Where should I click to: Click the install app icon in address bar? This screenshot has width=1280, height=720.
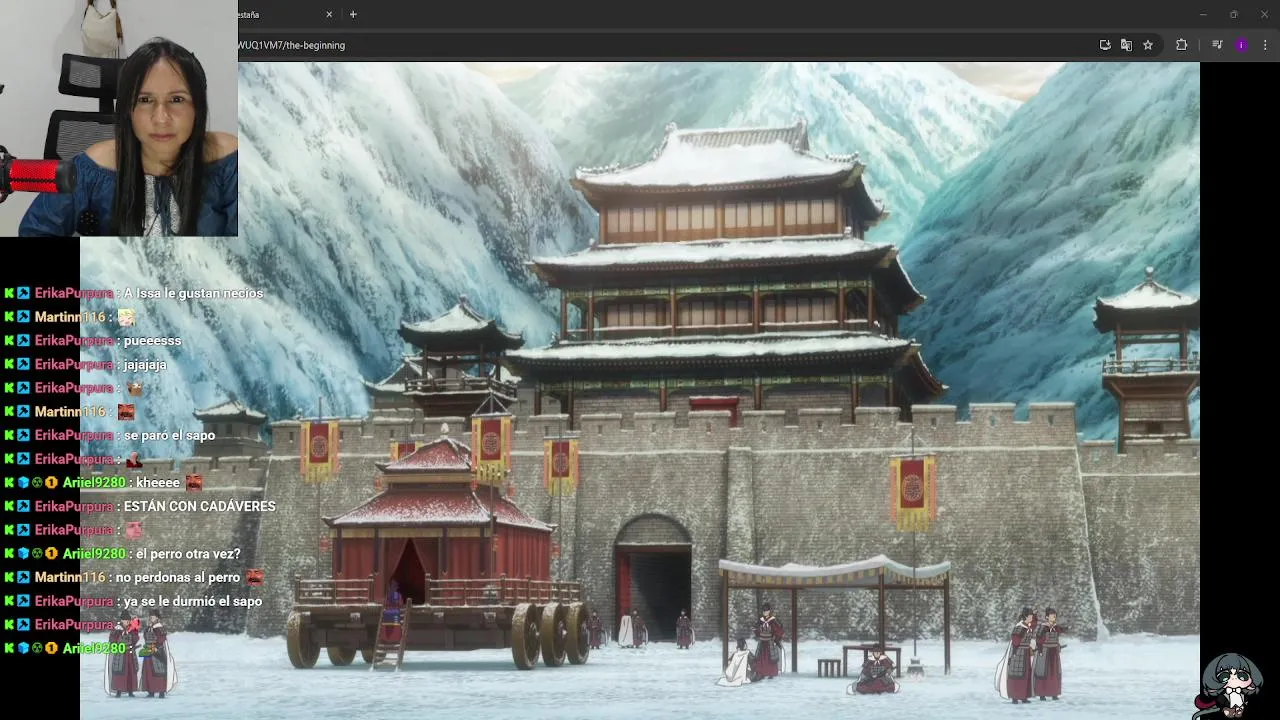[1105, 45]
